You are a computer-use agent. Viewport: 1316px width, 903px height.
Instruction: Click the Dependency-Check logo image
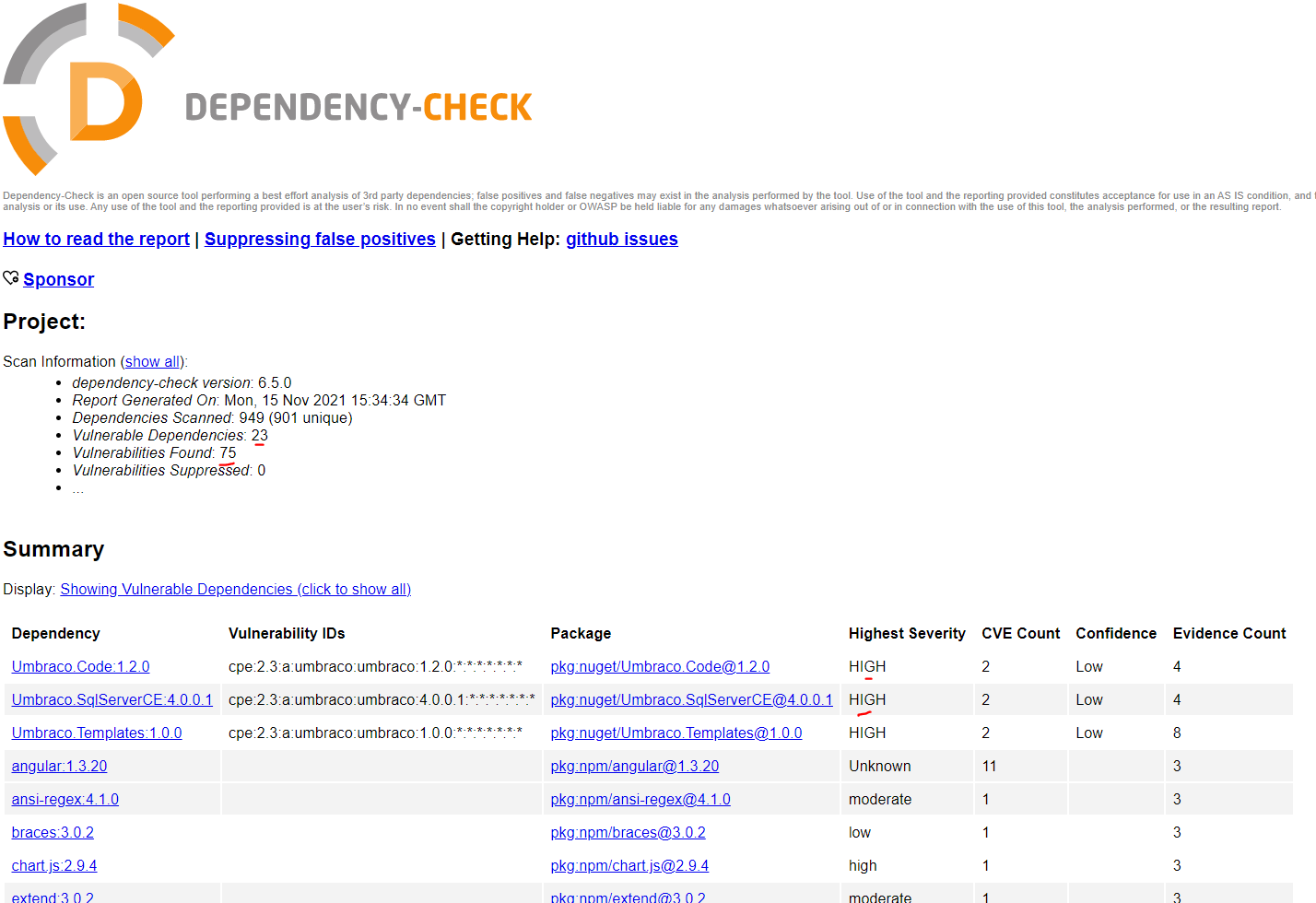[x=267, y=89]
